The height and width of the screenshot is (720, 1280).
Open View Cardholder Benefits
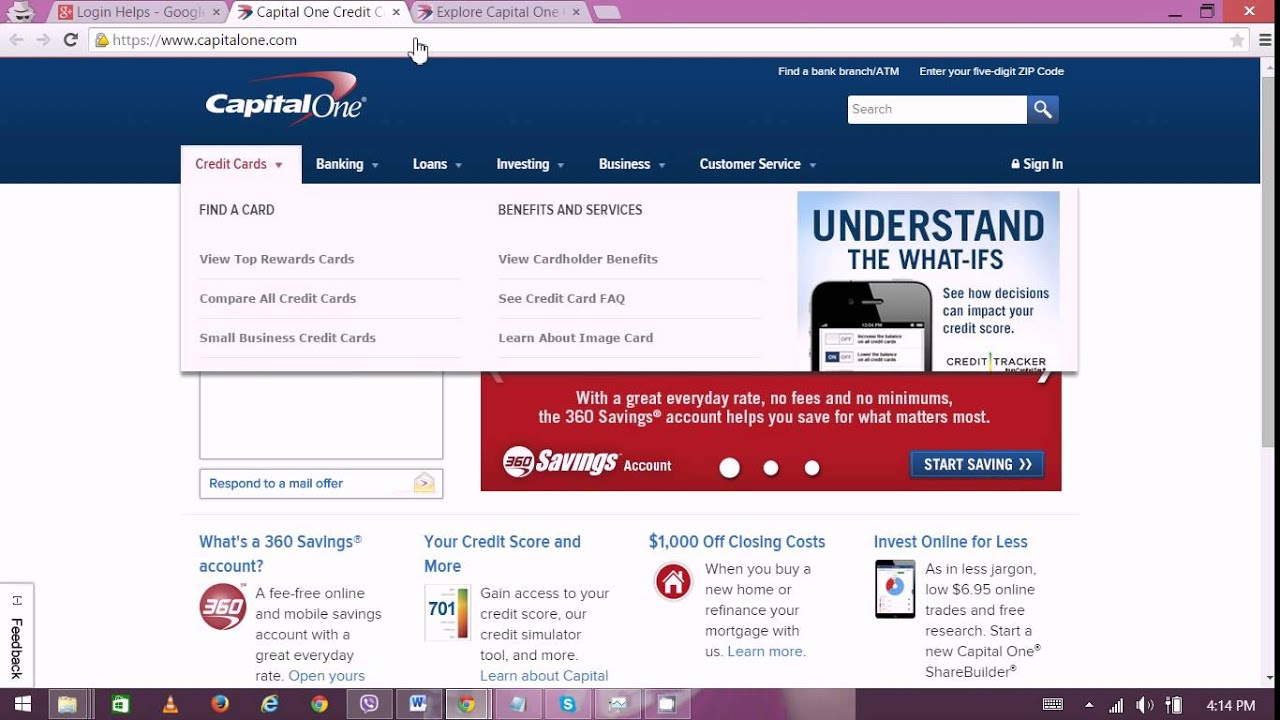tap(578, 259)
